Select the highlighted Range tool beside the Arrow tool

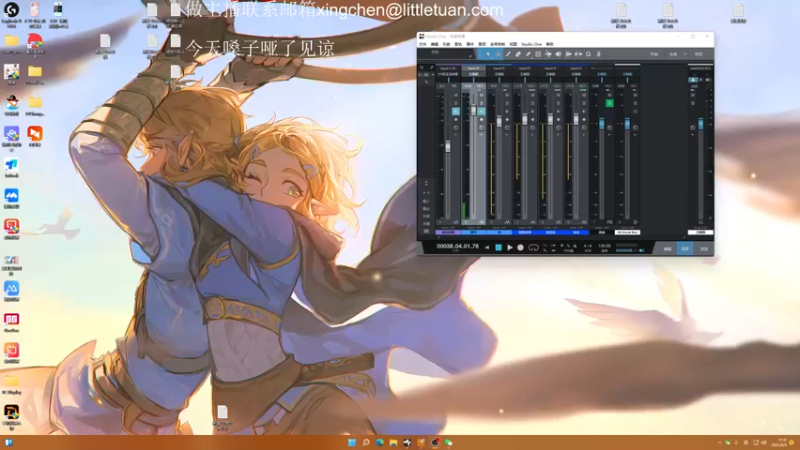pyautogui.click(x=498, y=54)
